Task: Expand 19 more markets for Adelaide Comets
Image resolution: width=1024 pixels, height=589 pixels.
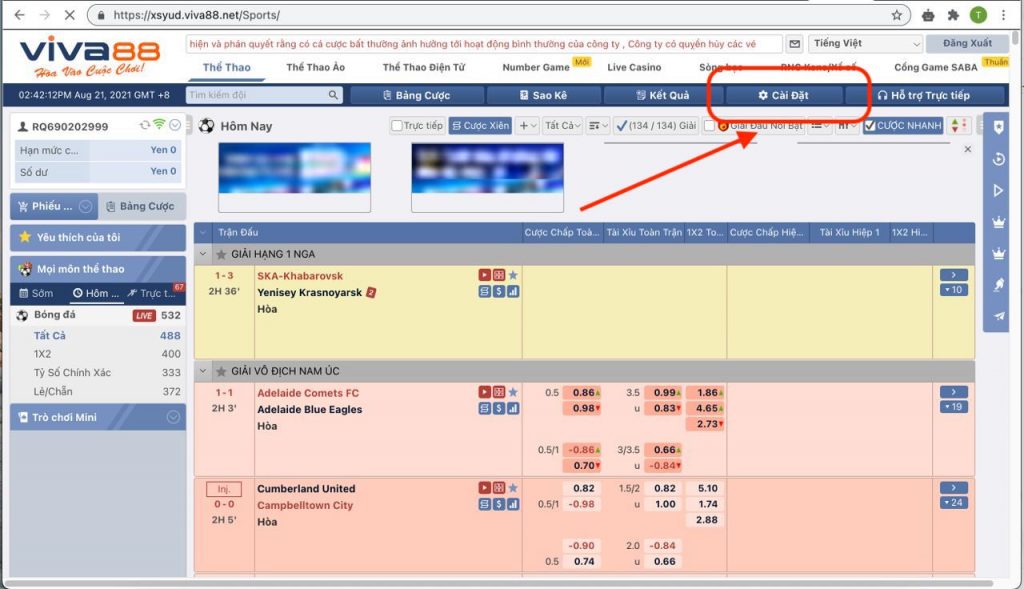Action: pyautogui.click(x=953, y=407)
